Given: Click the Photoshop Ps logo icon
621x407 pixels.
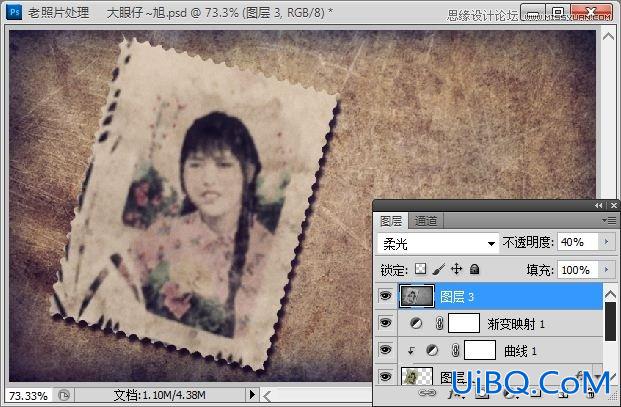Looking at the screenshot, I should 14,12.
